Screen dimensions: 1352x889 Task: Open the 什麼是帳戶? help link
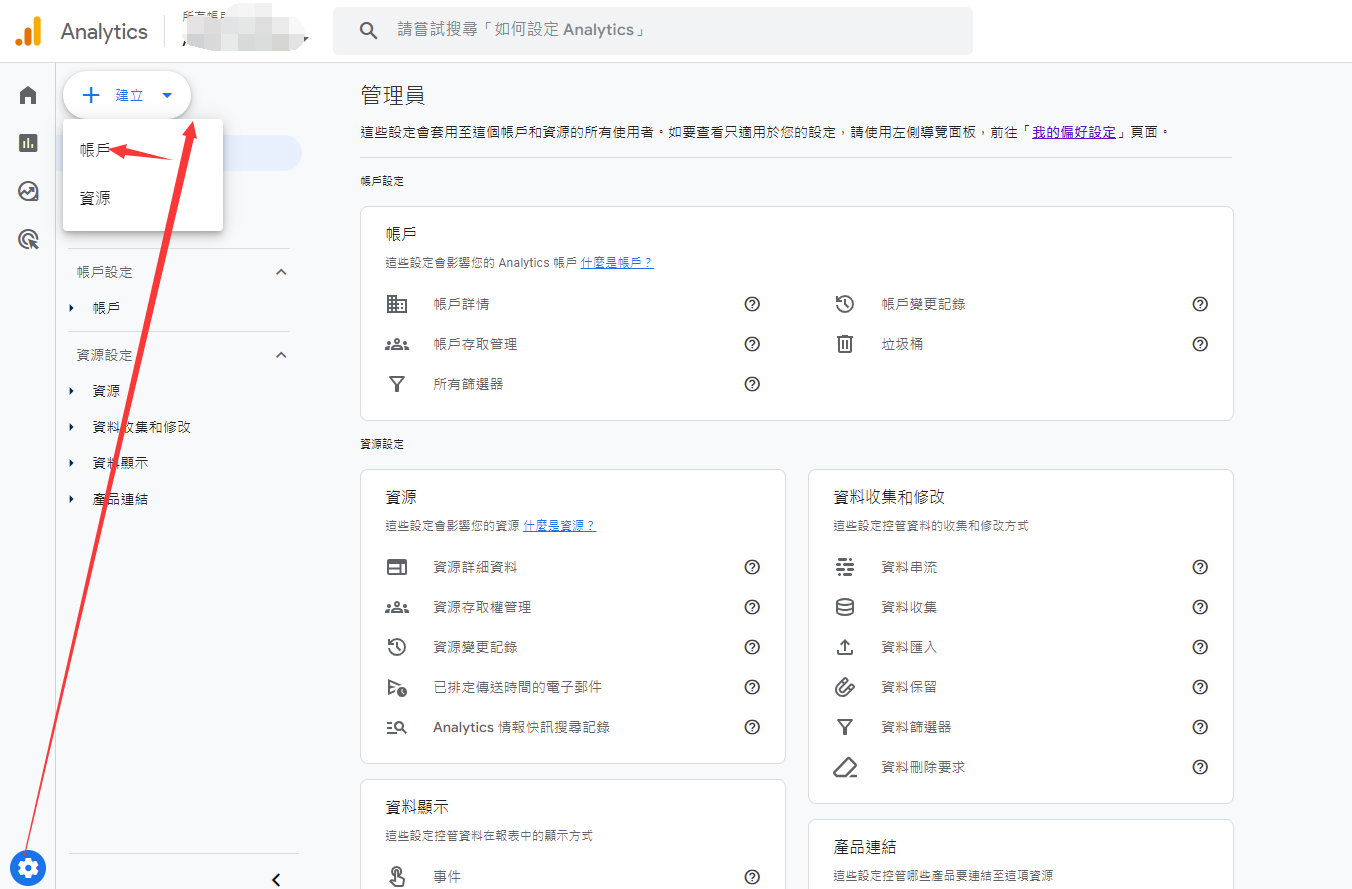tap(617, 263)
